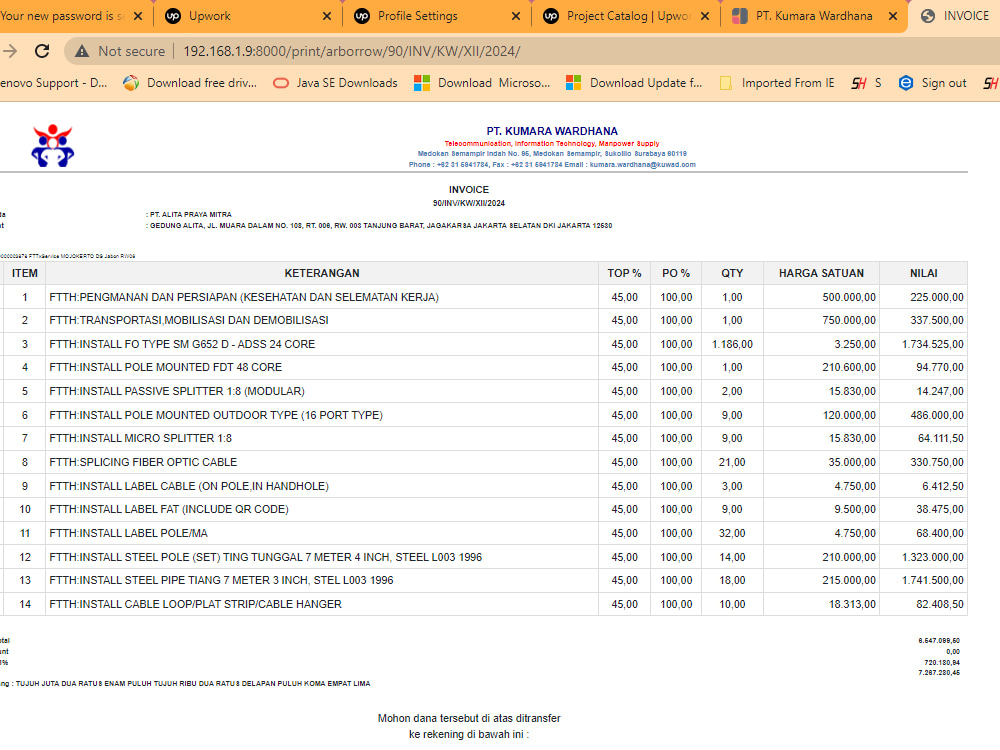Select FTTH:INSTALL CABLE LOOP/PLAT STRIP row
The image size is (1000, 750).
click(x=483, y=604)
